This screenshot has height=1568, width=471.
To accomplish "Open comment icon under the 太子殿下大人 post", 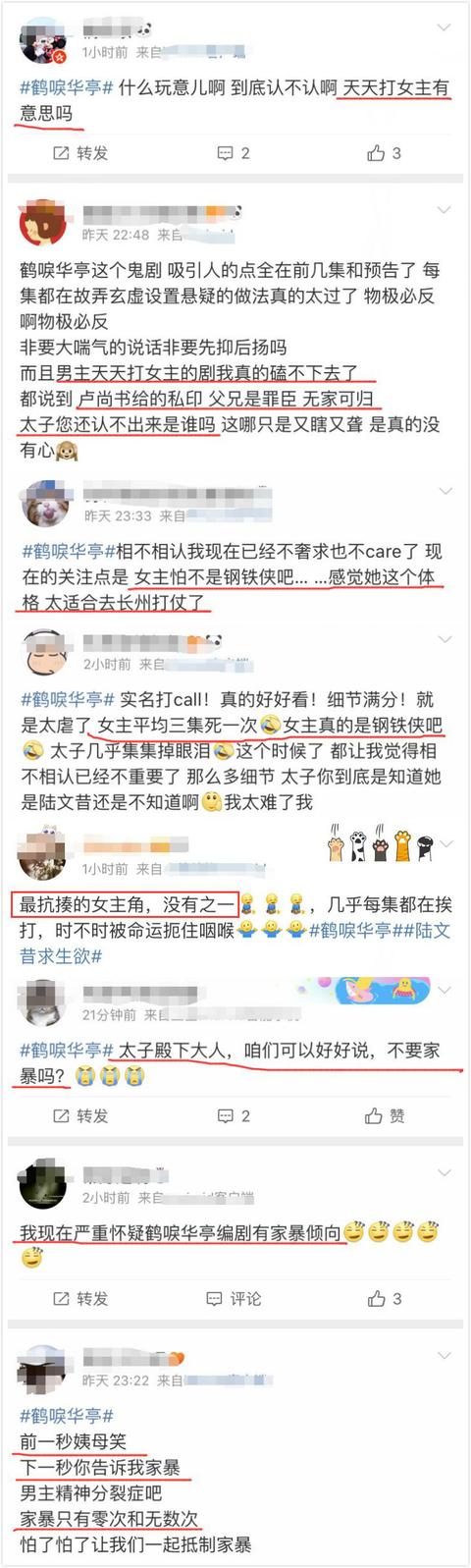I will tap(234, 1115).
